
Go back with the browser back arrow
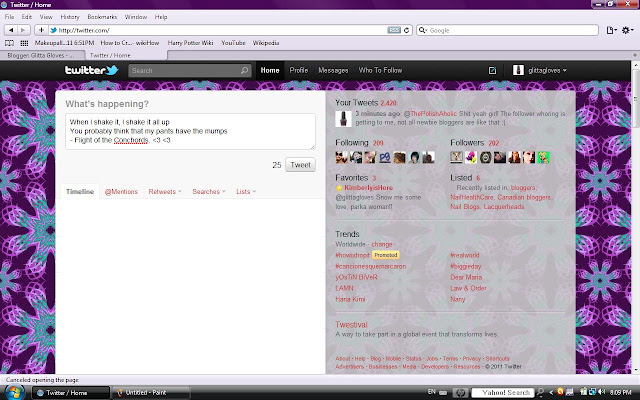point(11,30)
